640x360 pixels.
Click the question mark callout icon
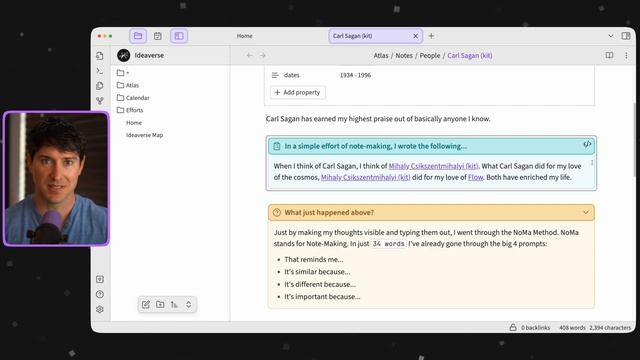click(277, 212)
